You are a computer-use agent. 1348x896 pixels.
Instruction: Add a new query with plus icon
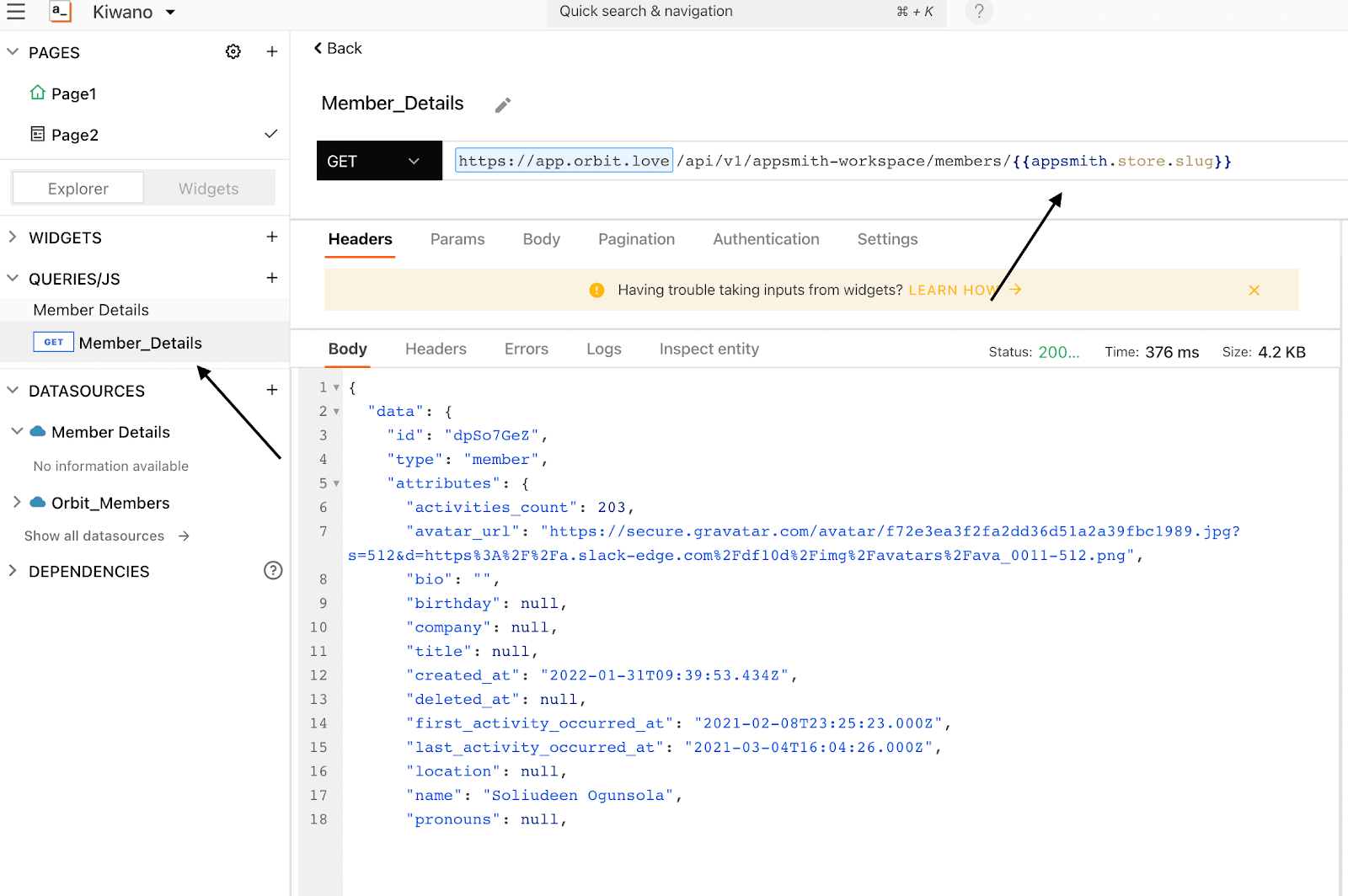(272, 278)
